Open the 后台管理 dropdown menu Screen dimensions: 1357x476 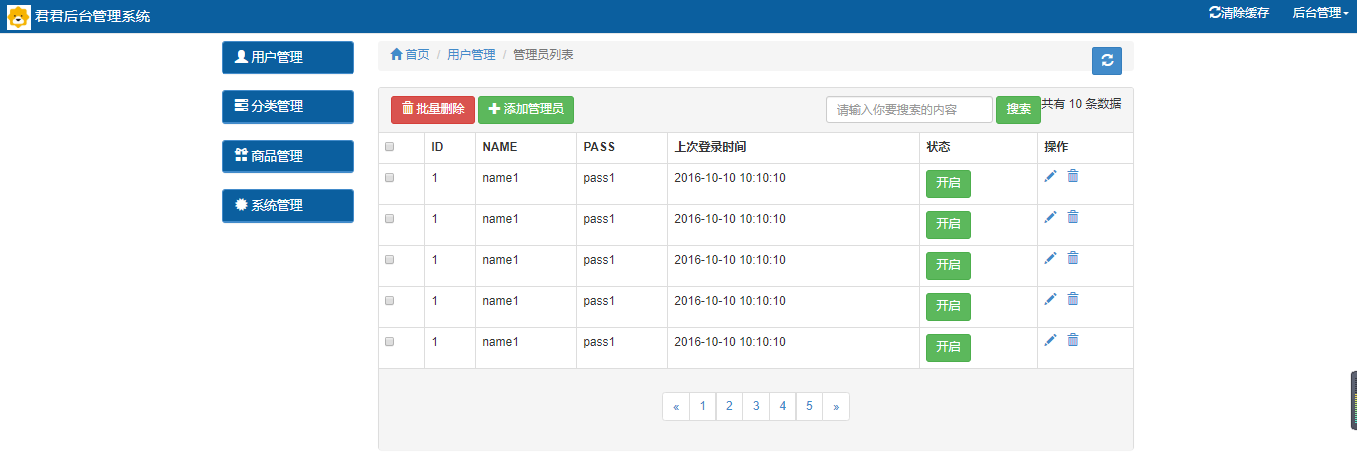point(1320,13)
